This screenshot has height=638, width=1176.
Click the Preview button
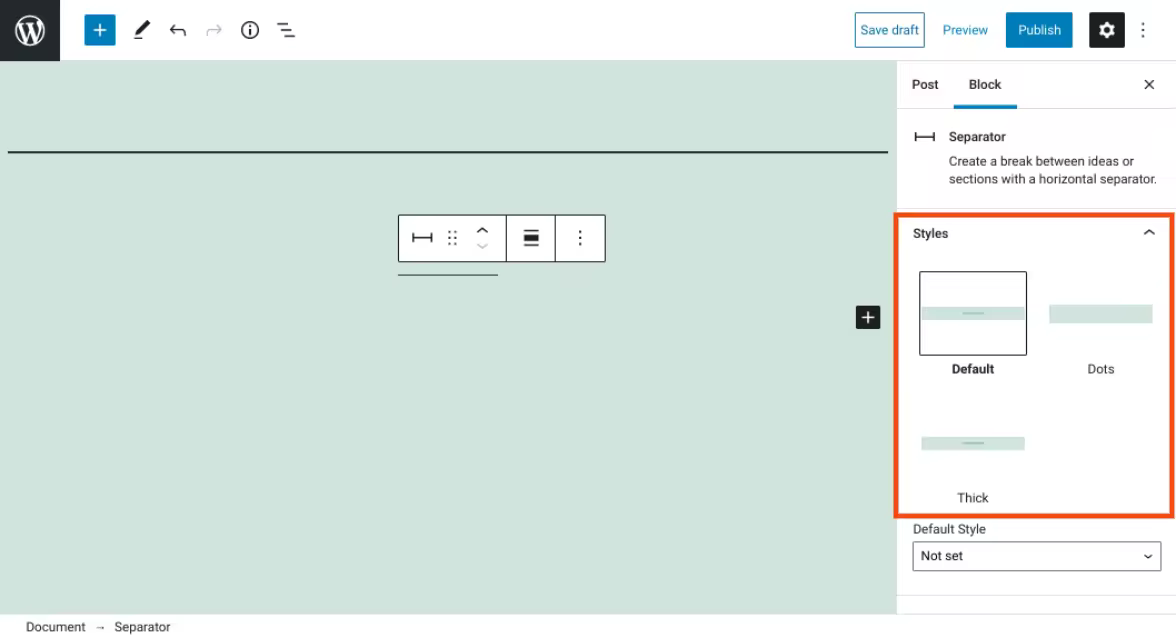tap(965, 30)
